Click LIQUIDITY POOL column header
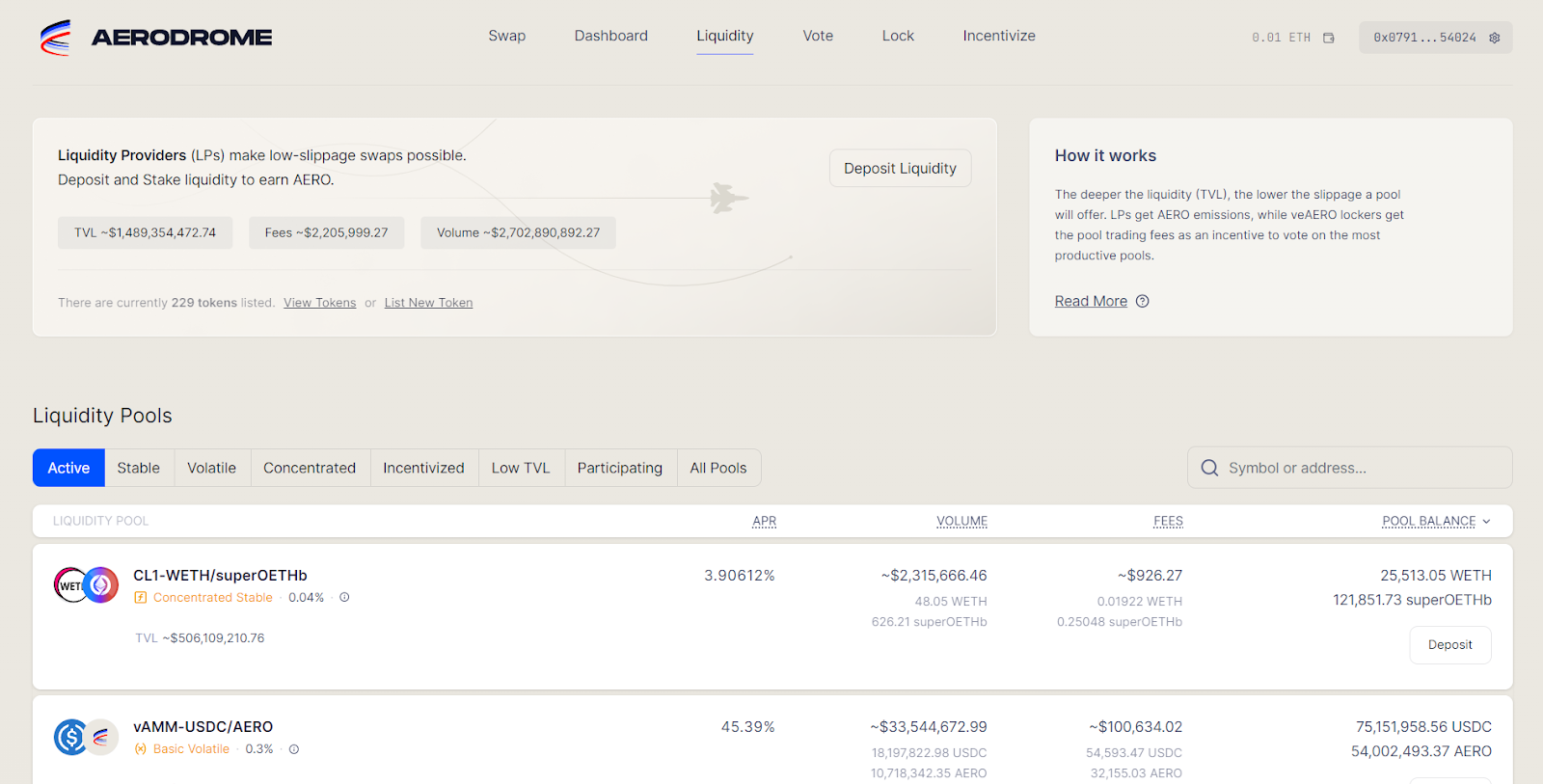The width and height of the screenshot is (1543, 784). click(x=101, y=521)
